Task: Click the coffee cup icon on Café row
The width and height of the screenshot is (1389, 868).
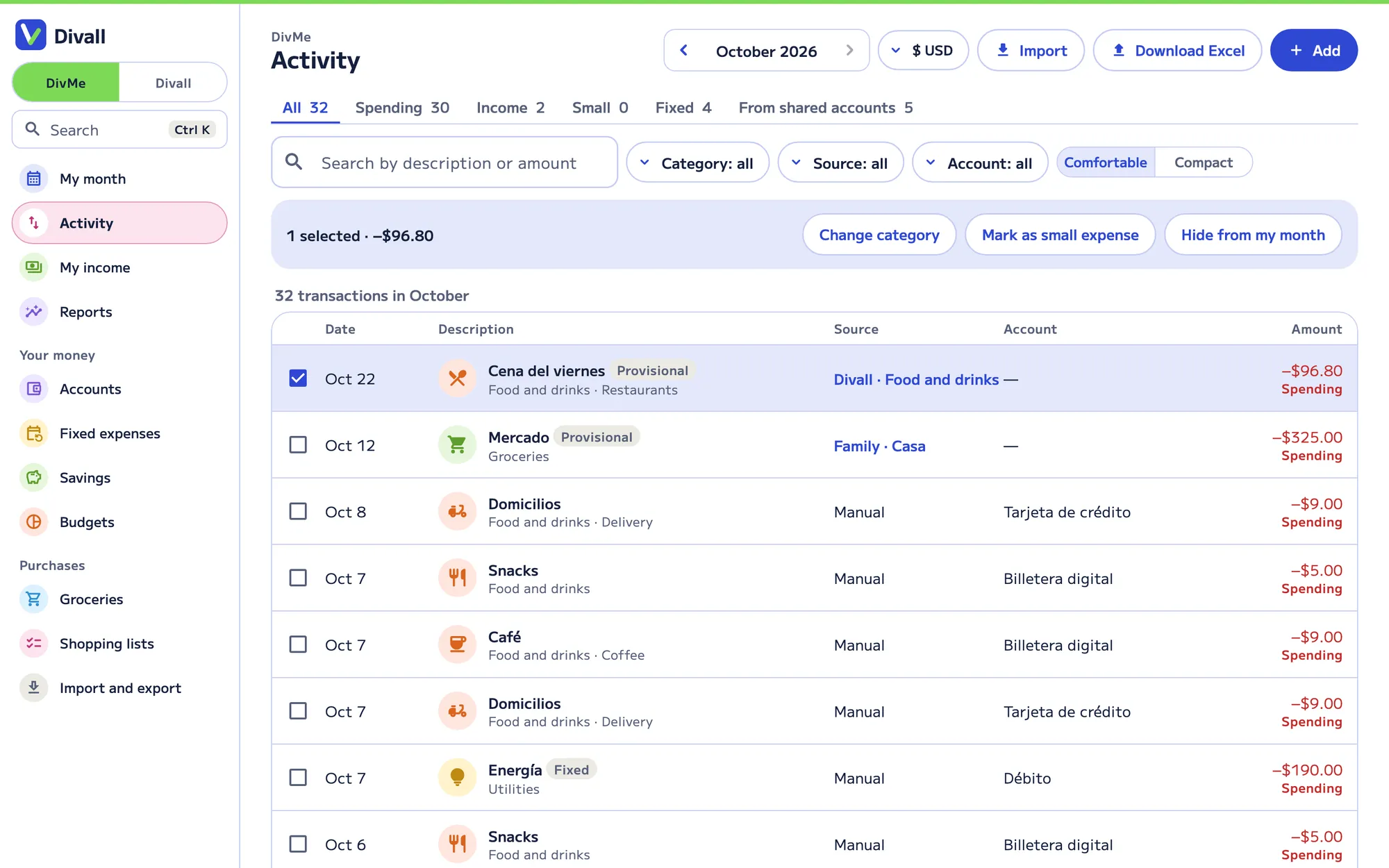Action: point(457,645)
